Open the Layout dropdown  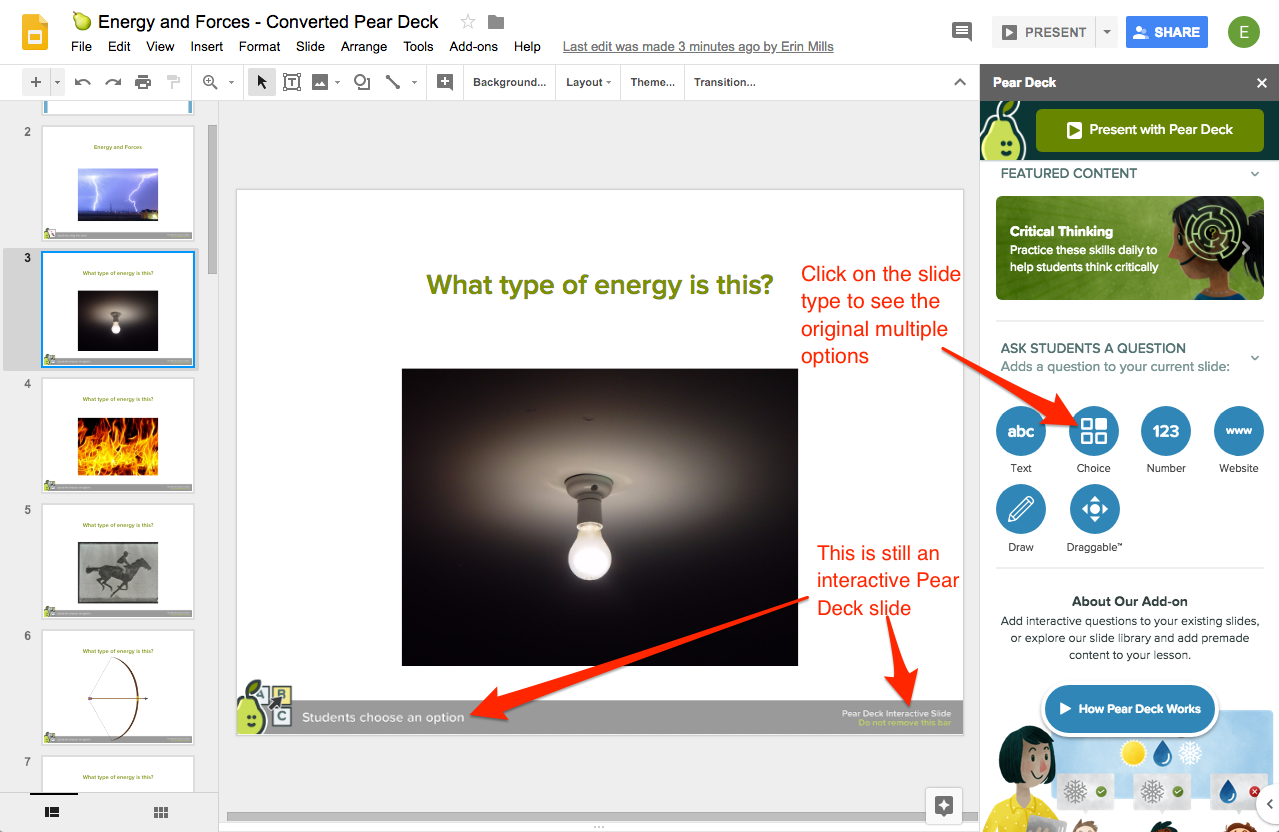pos(588,82)
